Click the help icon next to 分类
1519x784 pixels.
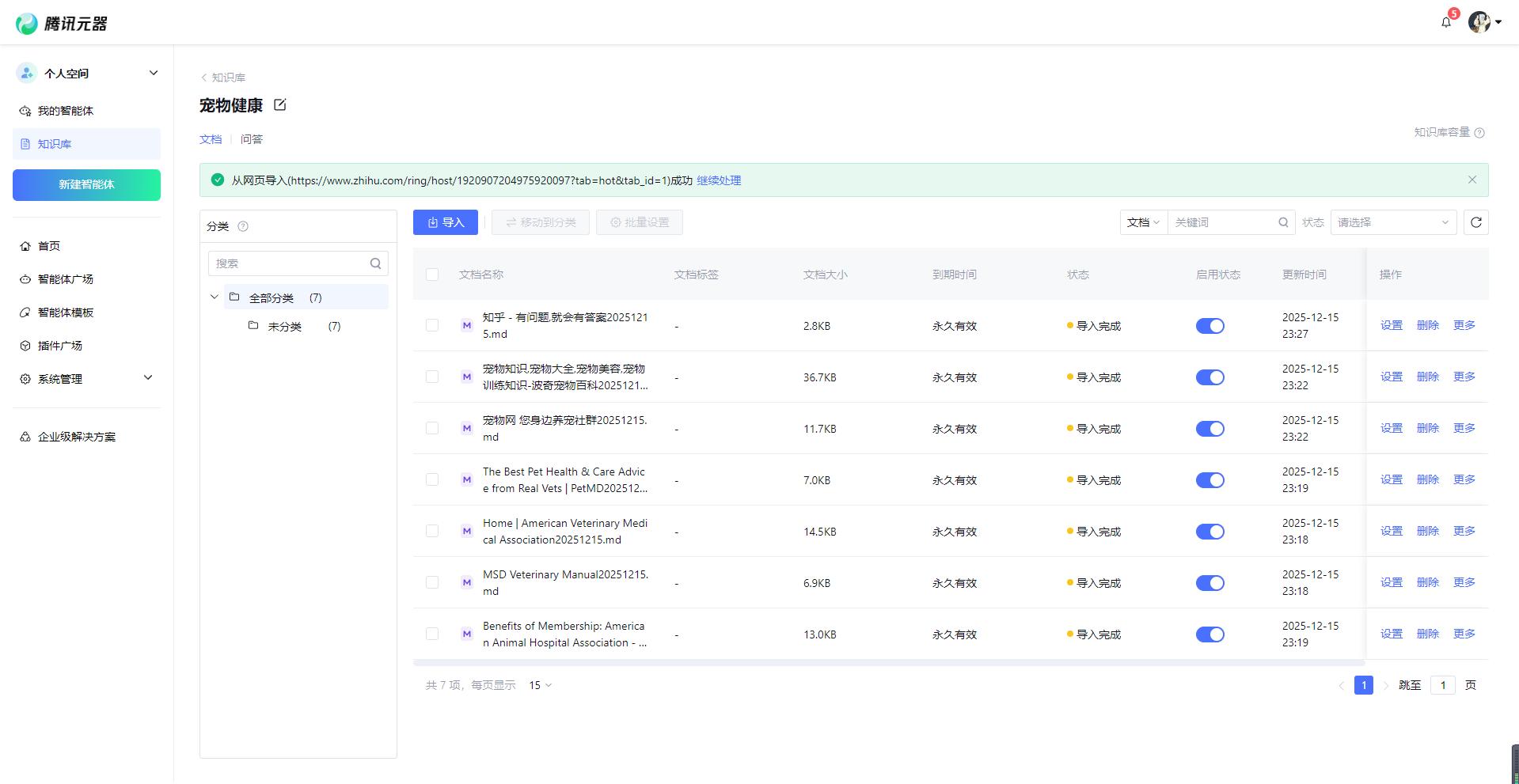pos(243,226)
